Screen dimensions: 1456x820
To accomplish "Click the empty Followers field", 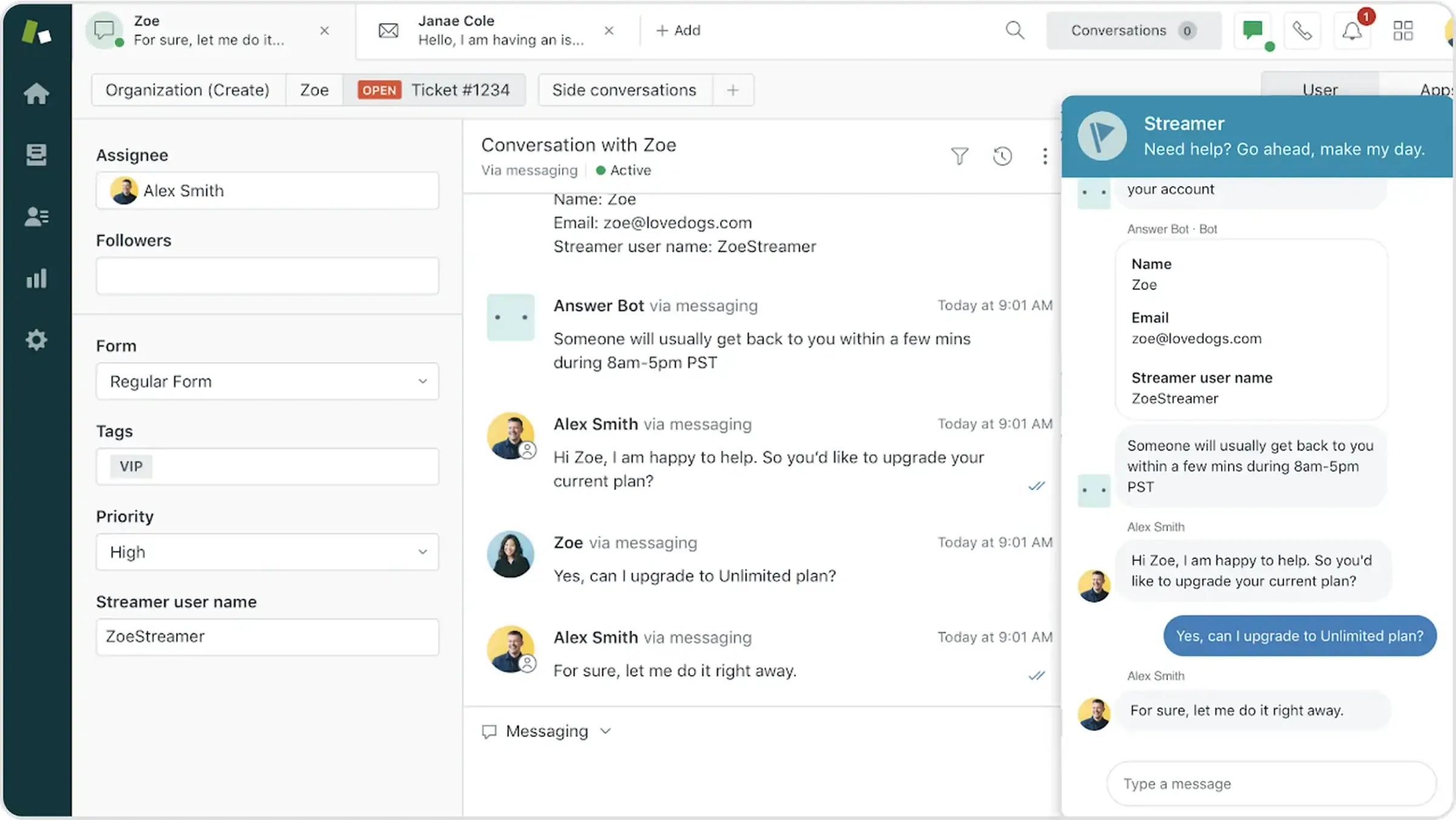I will pos(267,276).
